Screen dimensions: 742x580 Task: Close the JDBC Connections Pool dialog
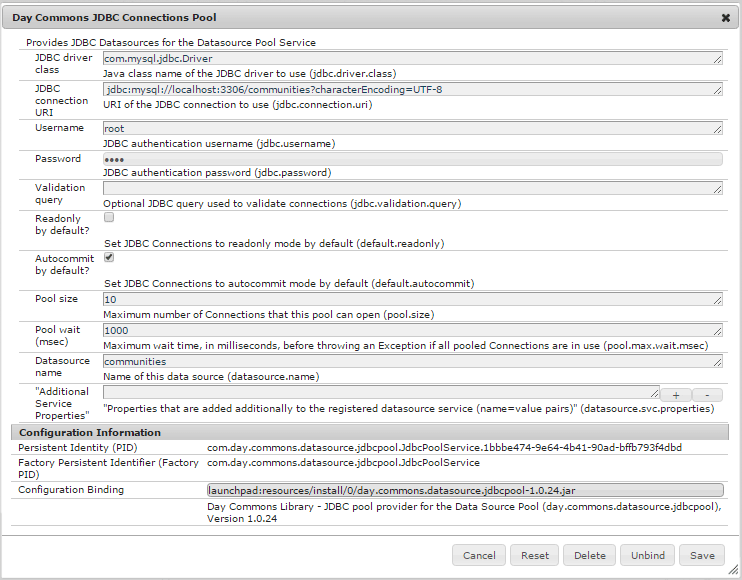725,18
